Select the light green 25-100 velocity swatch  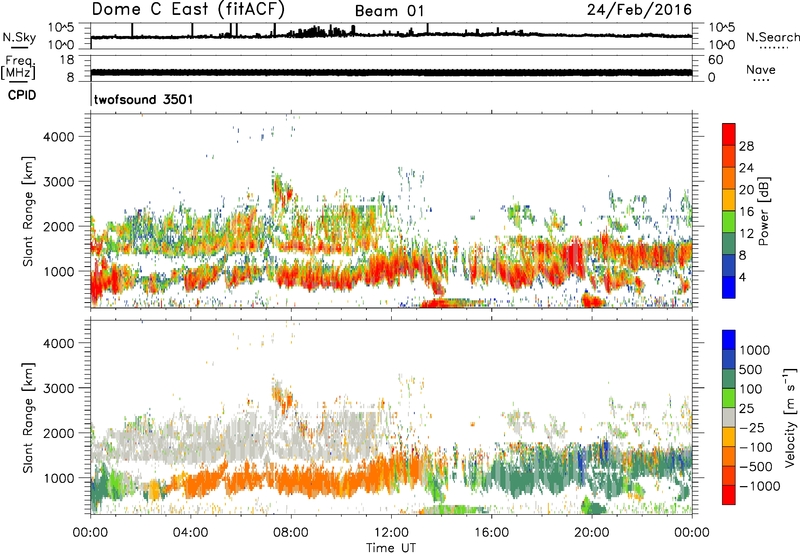pyautogui.click(x=729, y=398)
